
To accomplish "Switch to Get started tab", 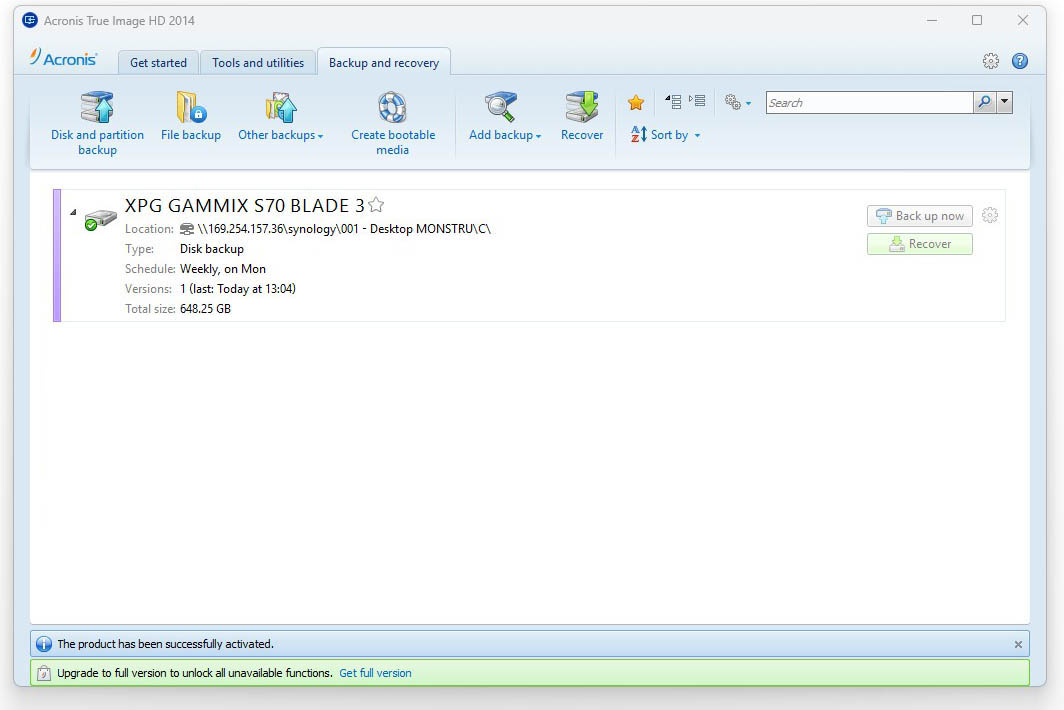I will pos(158,62).
